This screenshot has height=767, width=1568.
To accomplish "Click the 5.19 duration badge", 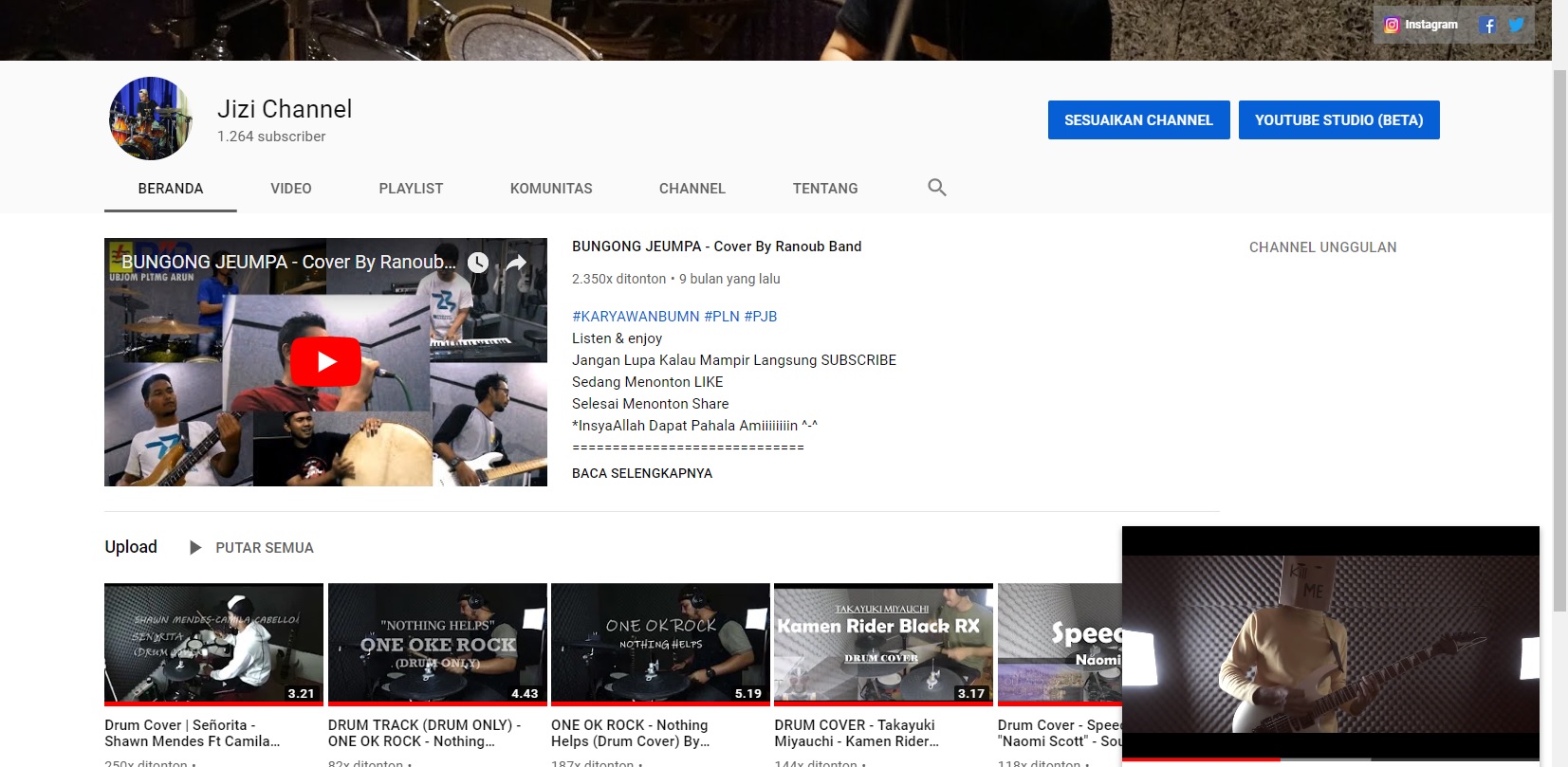I will [748, 693].
